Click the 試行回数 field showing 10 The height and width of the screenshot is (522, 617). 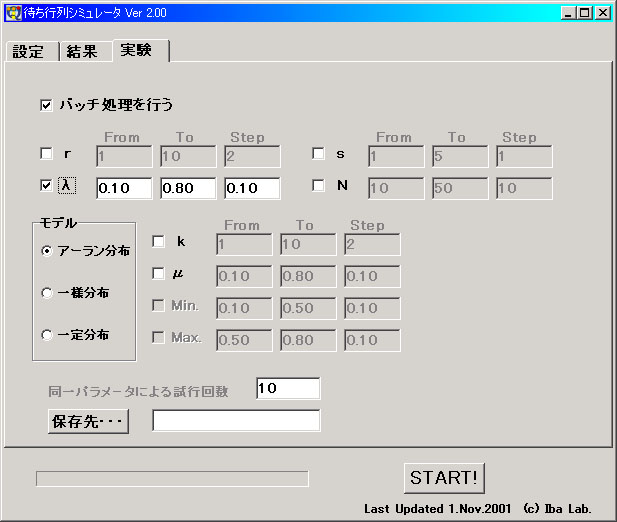click(288, 389)
